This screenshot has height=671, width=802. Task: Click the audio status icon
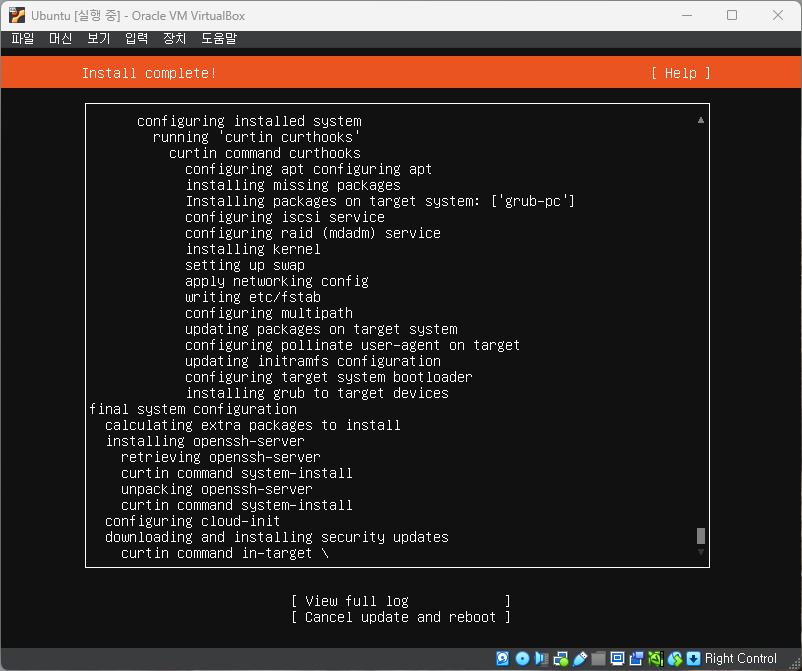[x=541, y=658]
